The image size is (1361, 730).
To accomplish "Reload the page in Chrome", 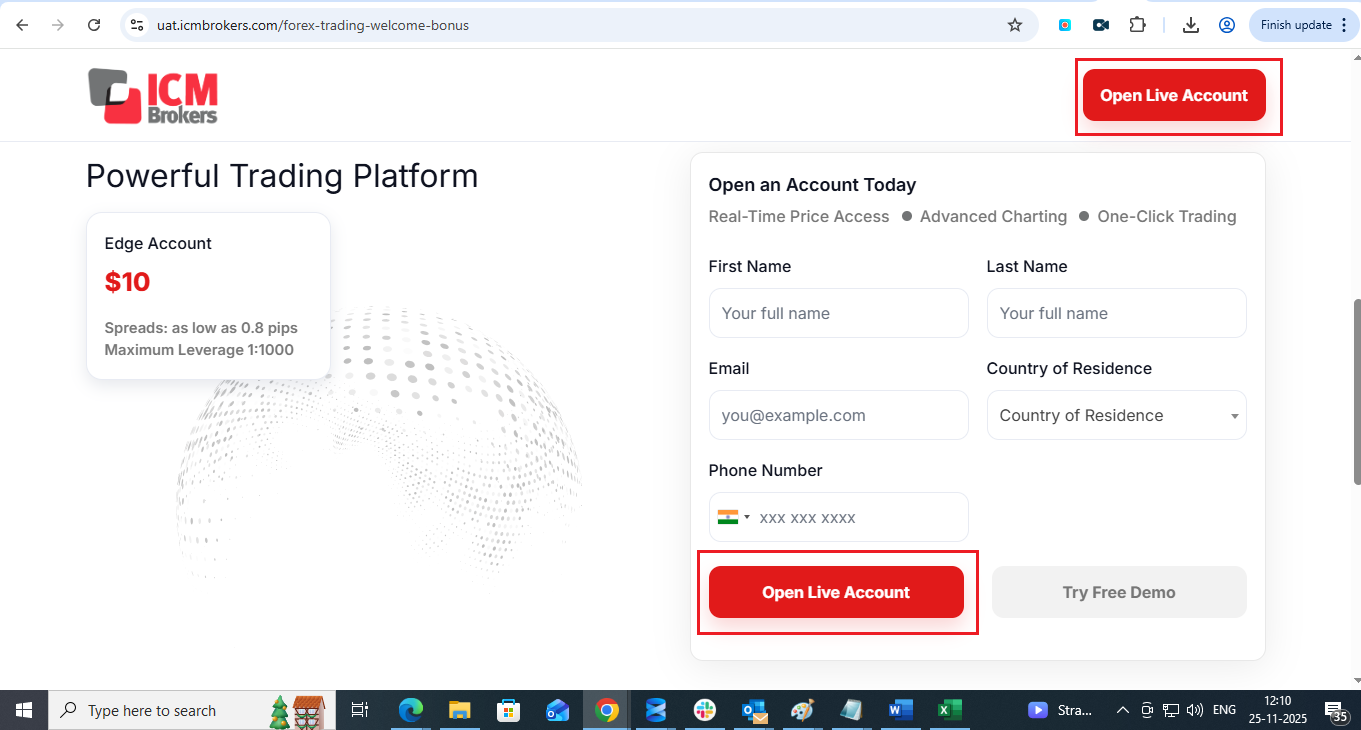I will 94,25.
